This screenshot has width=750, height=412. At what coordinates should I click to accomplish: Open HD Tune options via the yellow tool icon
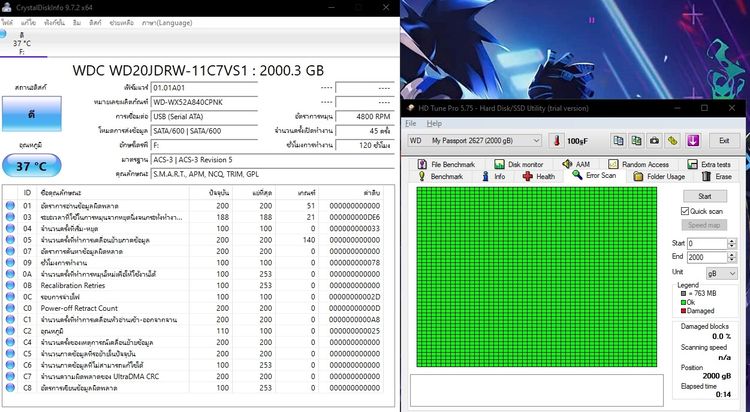(673, 141)
